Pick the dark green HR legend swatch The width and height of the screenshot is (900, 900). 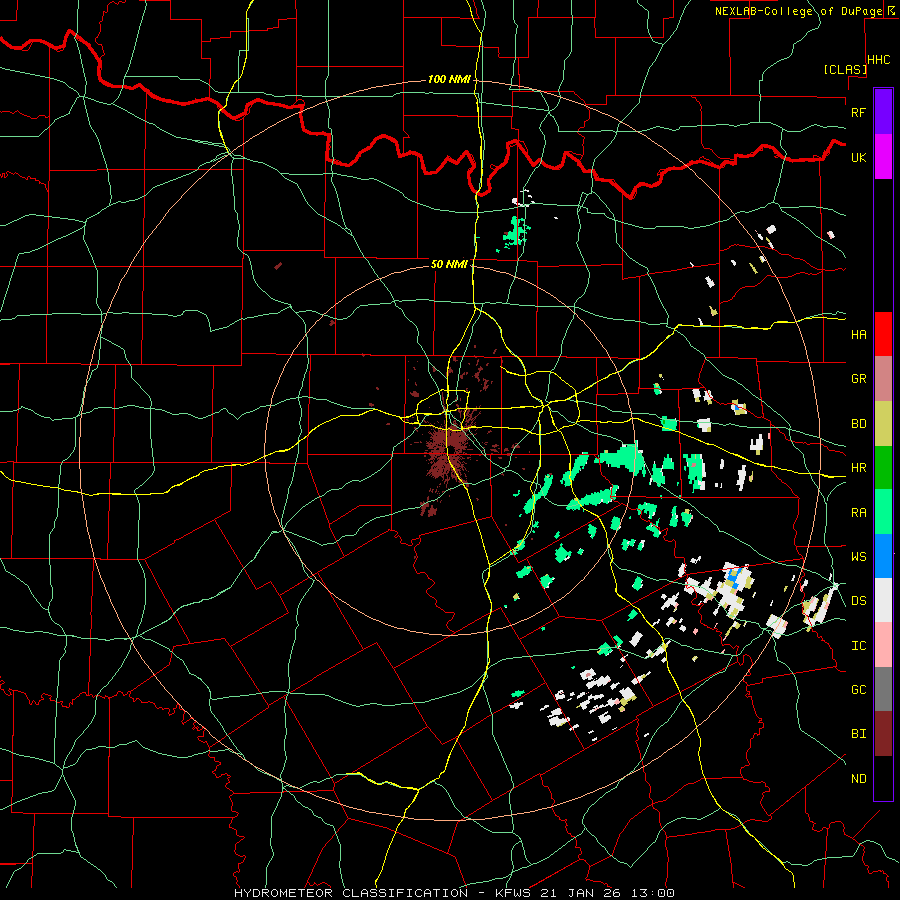[x=883, y=468]
